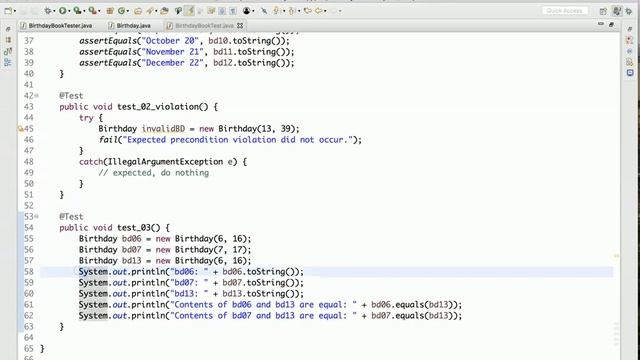This screenshot has height=360, width=640.
Task: Click line number 58 in the gutter
Action: (29, 272)
